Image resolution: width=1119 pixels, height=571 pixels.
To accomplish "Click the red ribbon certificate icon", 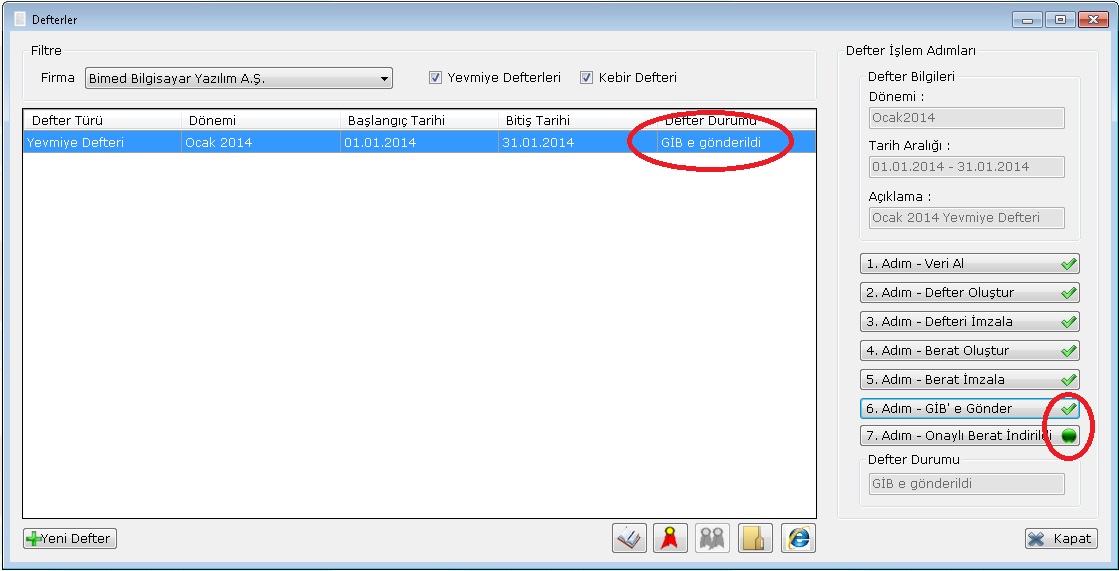I will (670, 538).
